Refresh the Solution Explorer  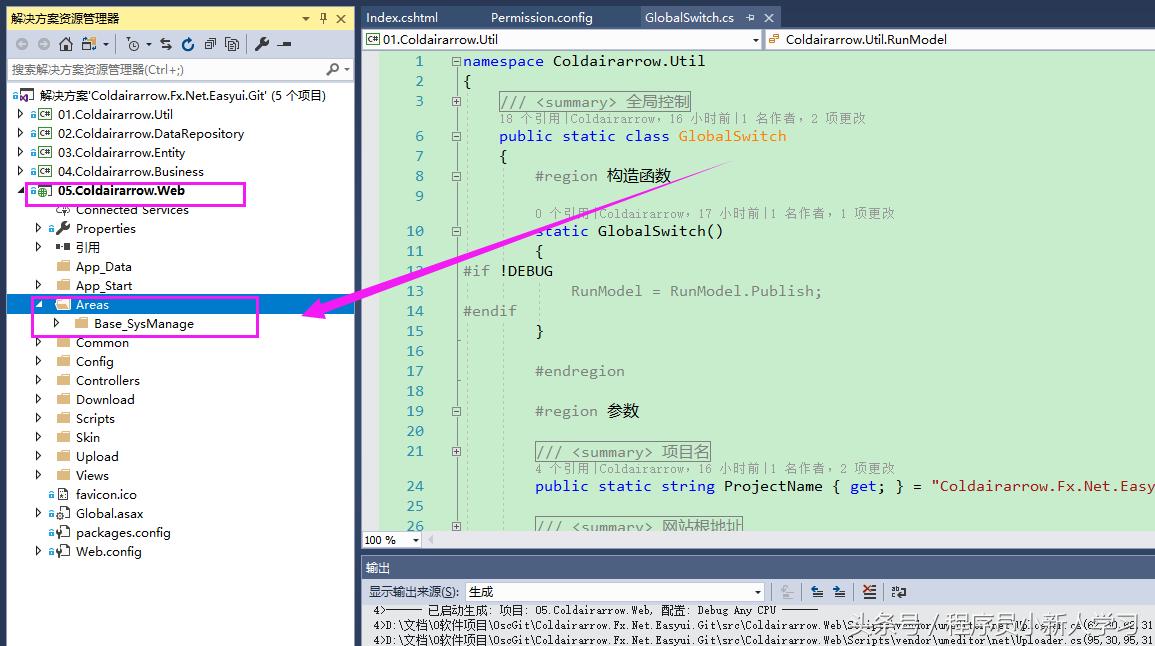(189, 44)
